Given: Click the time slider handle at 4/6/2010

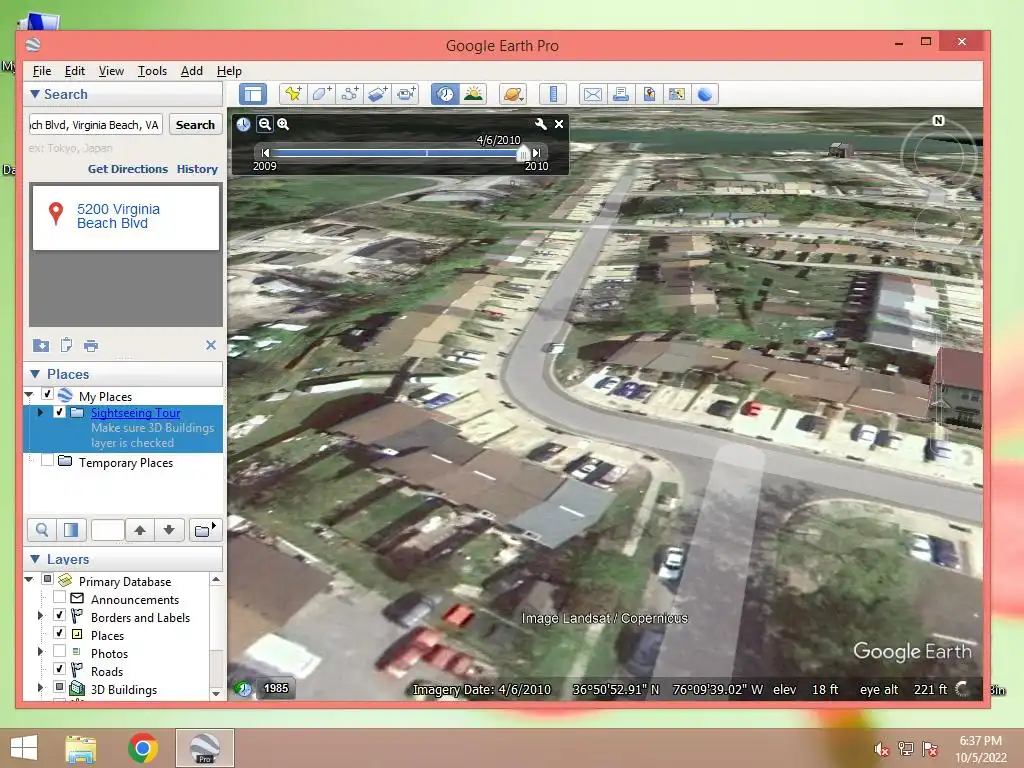Looking at the screenshot, I should click(x=522, y=153).
